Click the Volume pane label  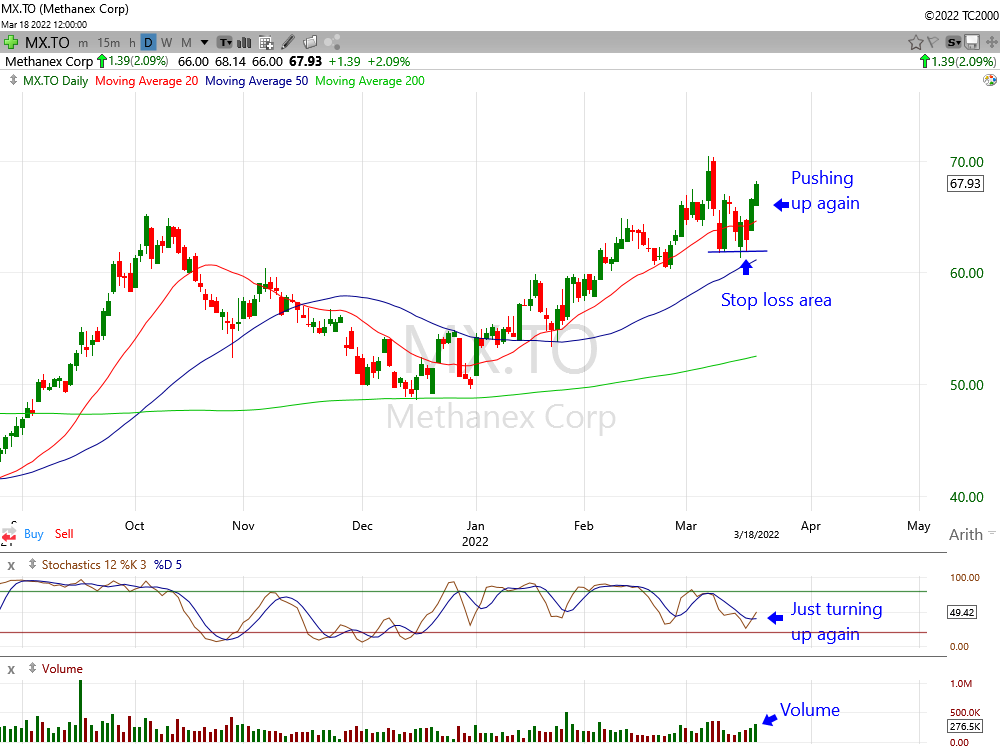pos(62,669)
